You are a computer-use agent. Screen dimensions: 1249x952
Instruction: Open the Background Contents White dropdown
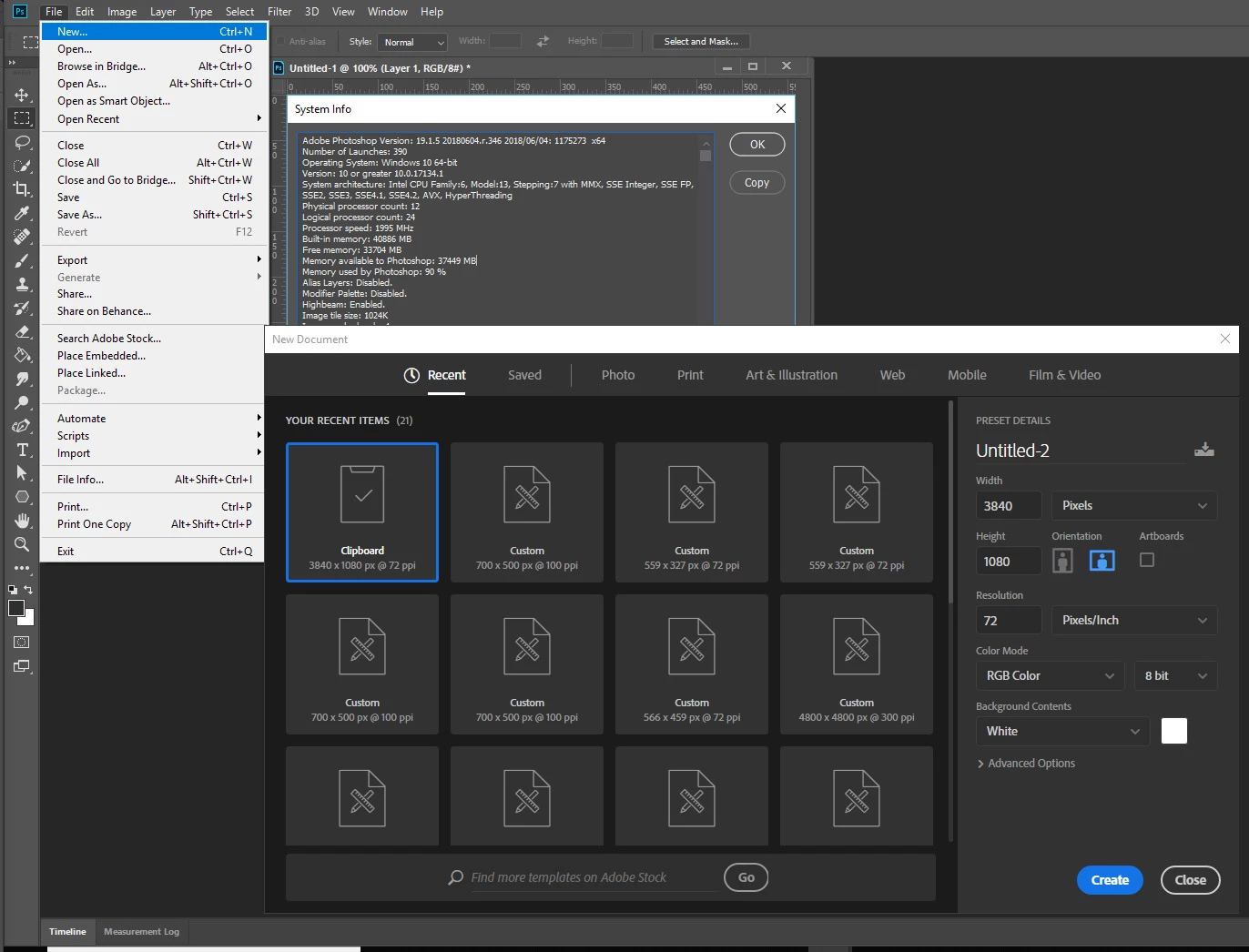(1062, 731)
